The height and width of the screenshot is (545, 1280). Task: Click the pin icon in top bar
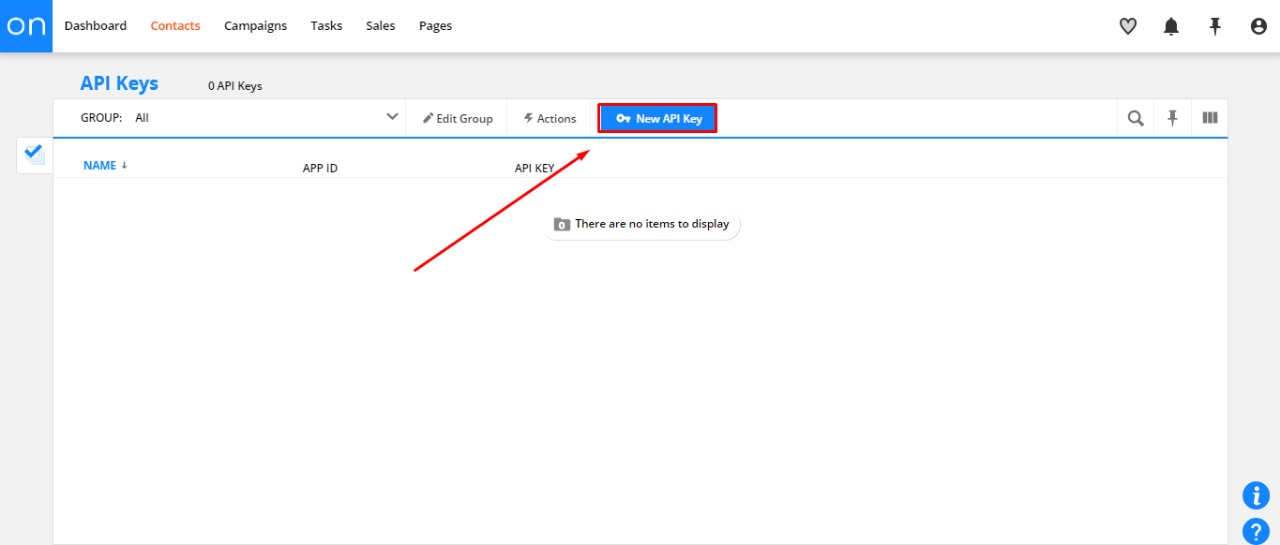pyautogui.click(x=1215, y=27)
